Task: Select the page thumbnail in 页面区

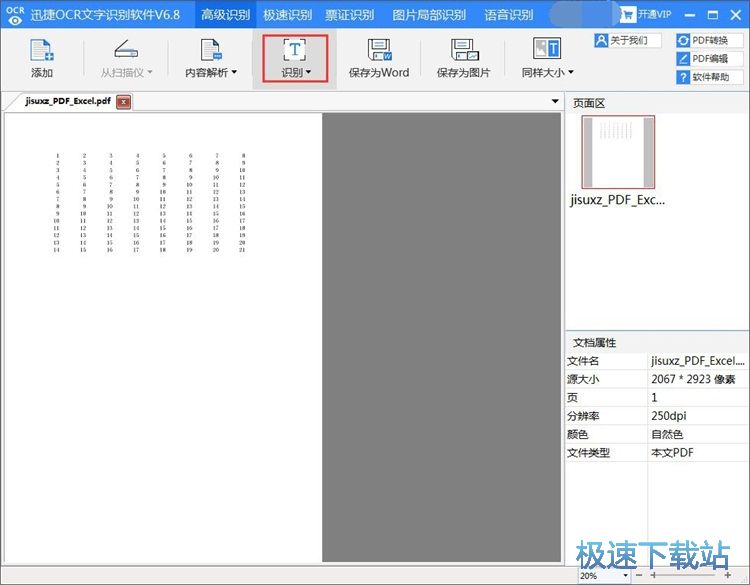Action: (618, 152)
